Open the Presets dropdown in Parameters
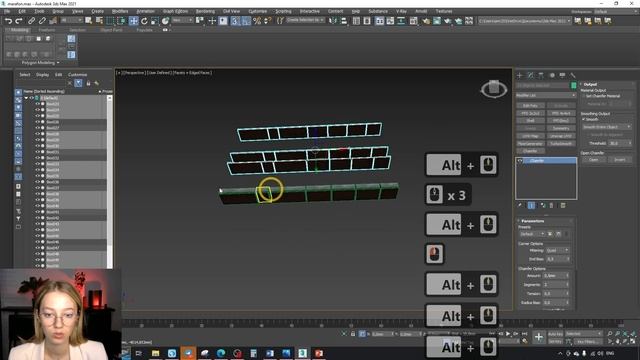 pyautogui.click(x=532, y=234)
